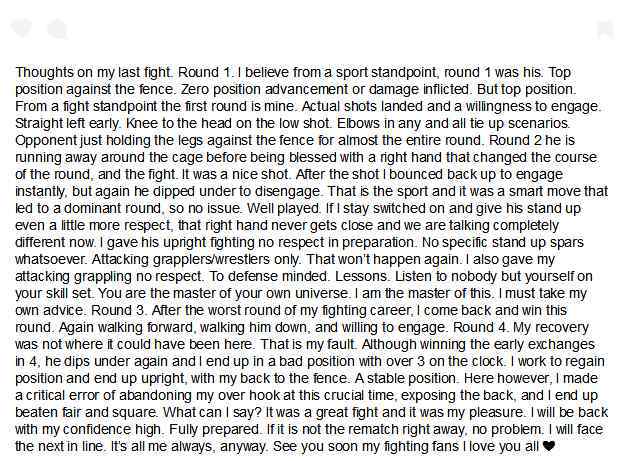The width and height of the screenshot is (625, 461).
Task: Click the phrase "A stable position."
Action: click(x=407, y=378)
